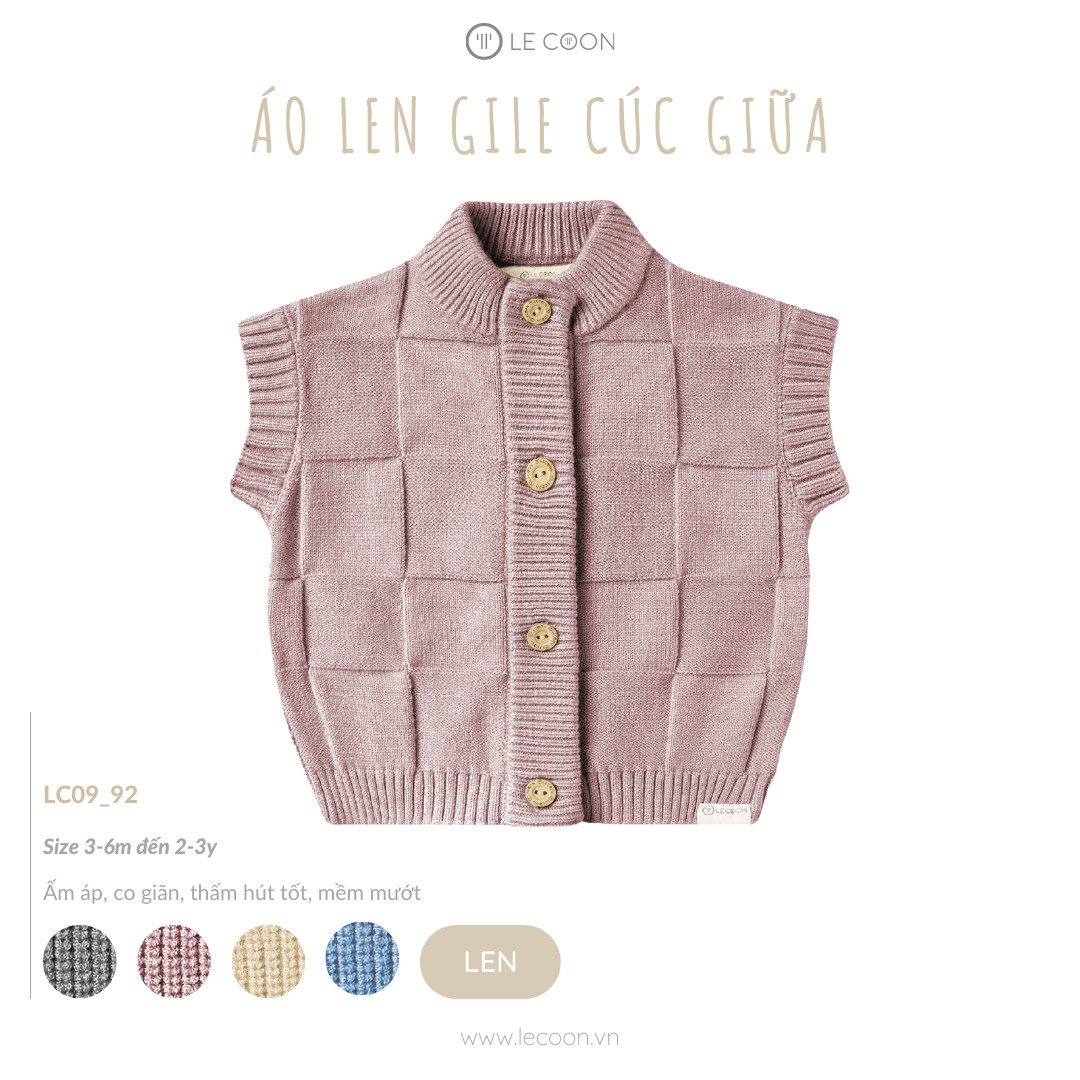Click the LEN material button
The height and width of the screenshot is (1080, 1080).
point(490,962)
